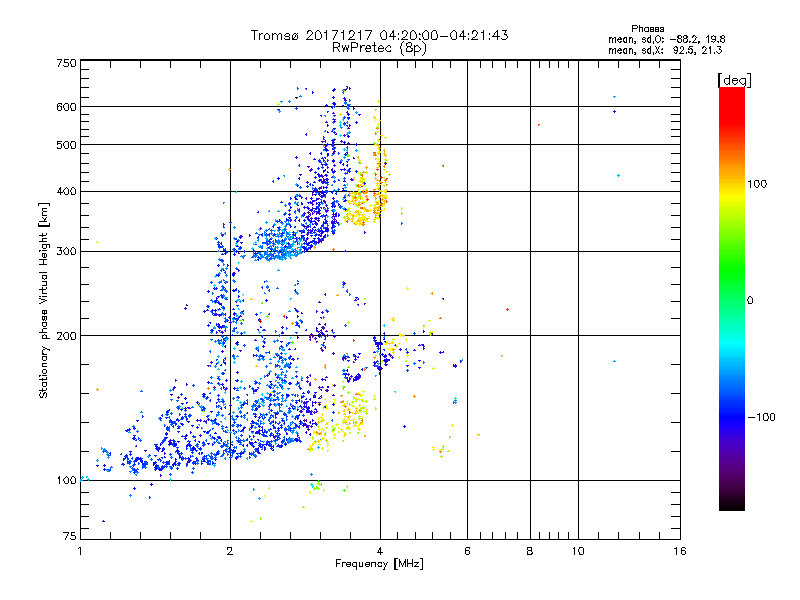Click the y-axis label '750'
Screen dimensions: 800x600
pyautogui.click(x=67, y=63)
